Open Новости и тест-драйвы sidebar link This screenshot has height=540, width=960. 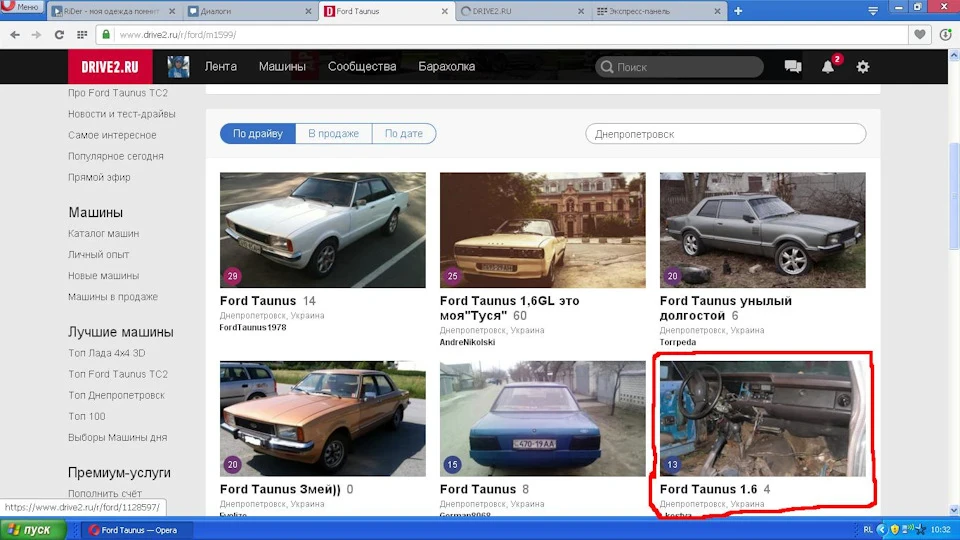pos(121,114)
